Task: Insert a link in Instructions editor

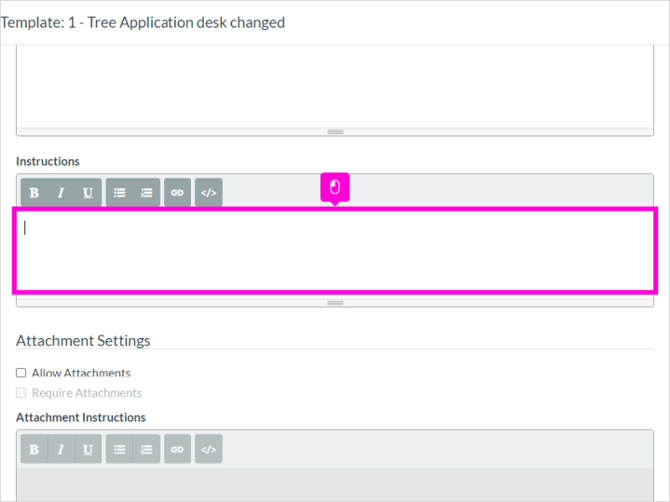Action: [177, 193]
